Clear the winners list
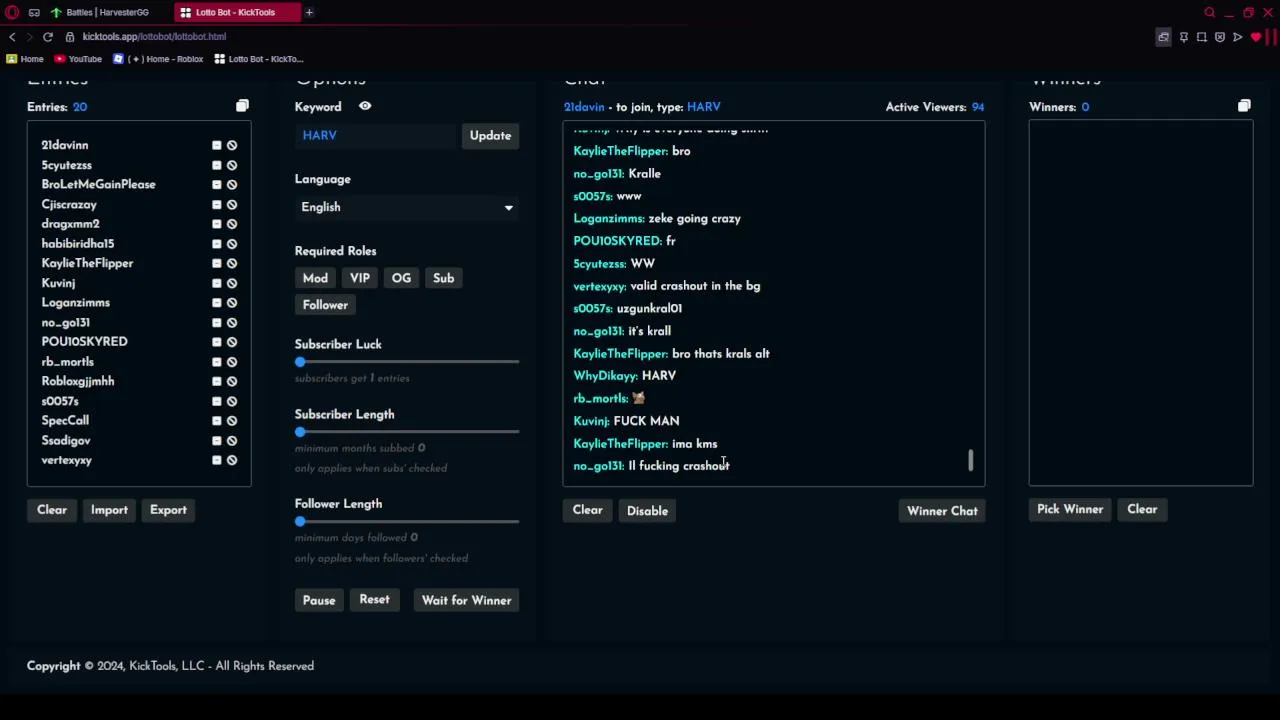The width and height of the screenshot is (1280, 720). pos(1142,510)
